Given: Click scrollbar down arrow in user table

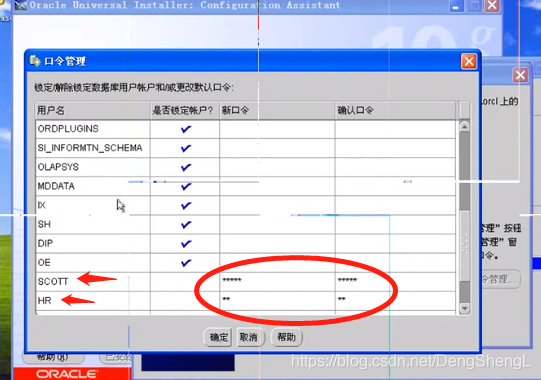Looking at the screenshot, I should point(464,308).
